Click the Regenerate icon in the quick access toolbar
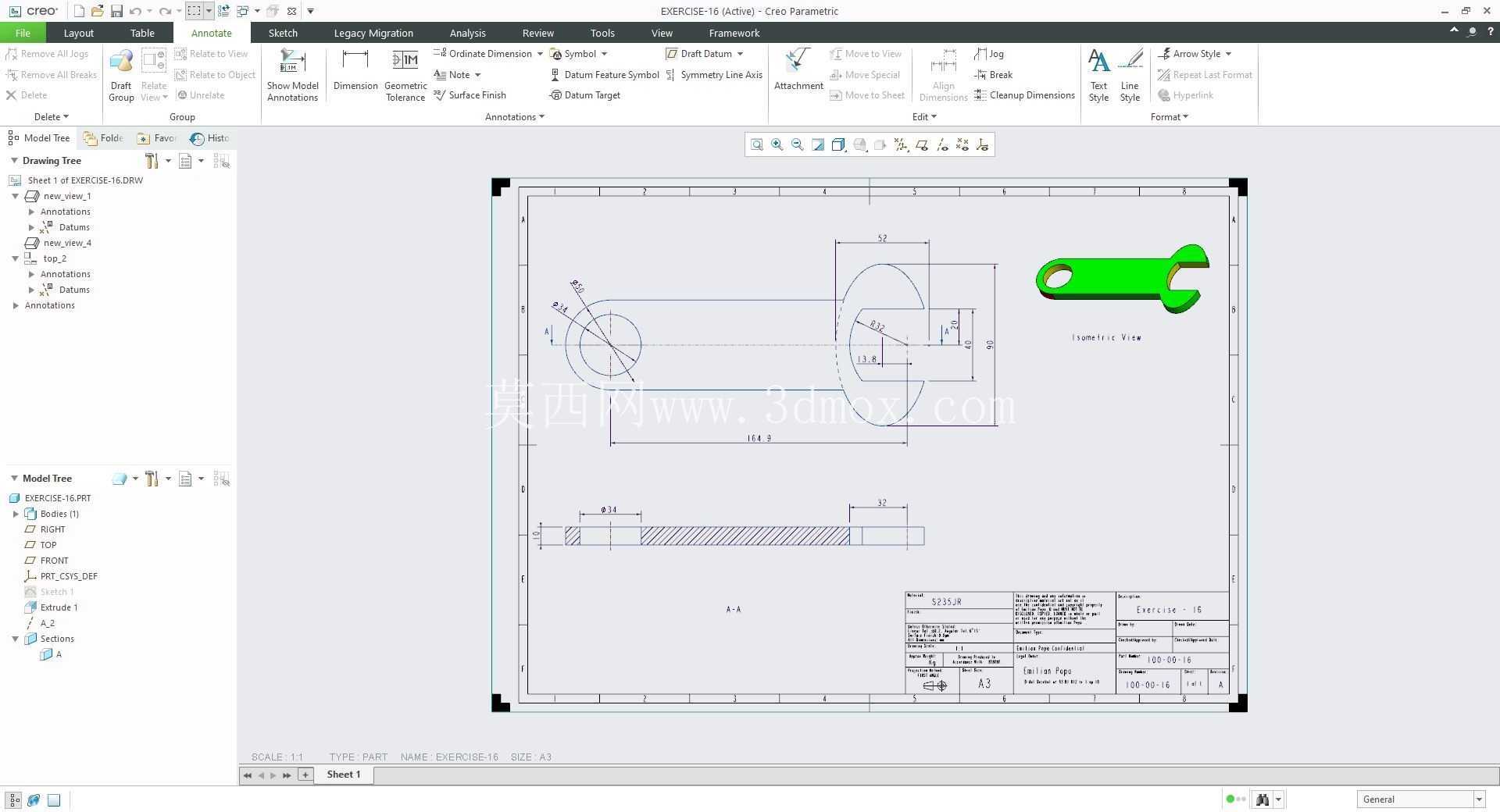Viewport: 1500px width, 812px height. [224, 11]
